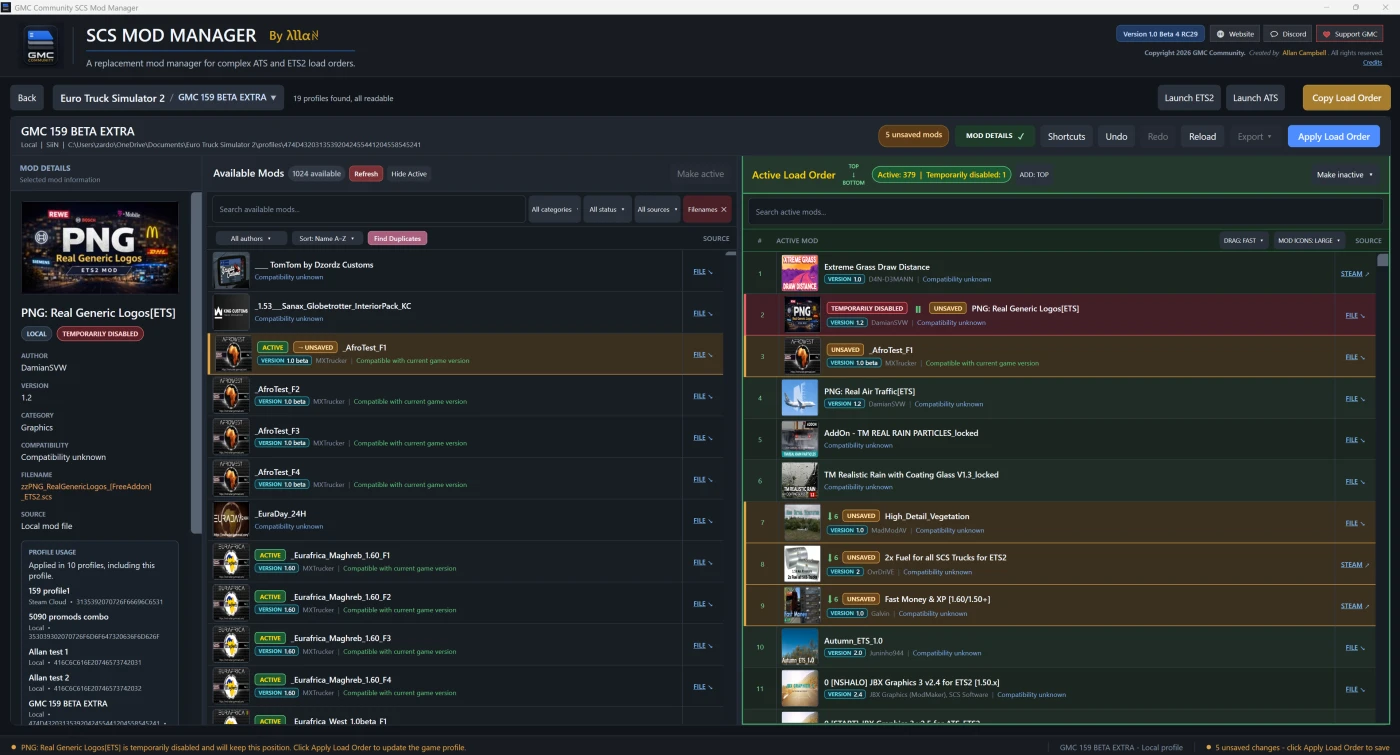Open the All sources filter dropdown
The width and height of the screenshot is (1400, 755).
(x=656, y=209)
